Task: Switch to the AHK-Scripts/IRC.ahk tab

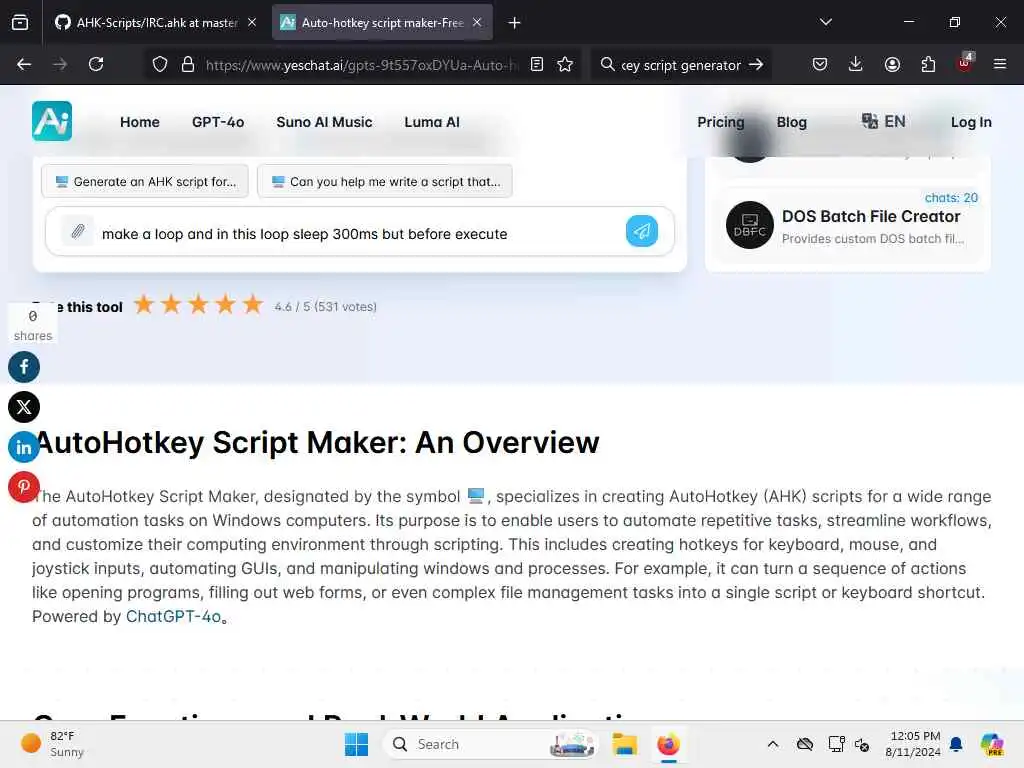Action: [x=155, y=23]
